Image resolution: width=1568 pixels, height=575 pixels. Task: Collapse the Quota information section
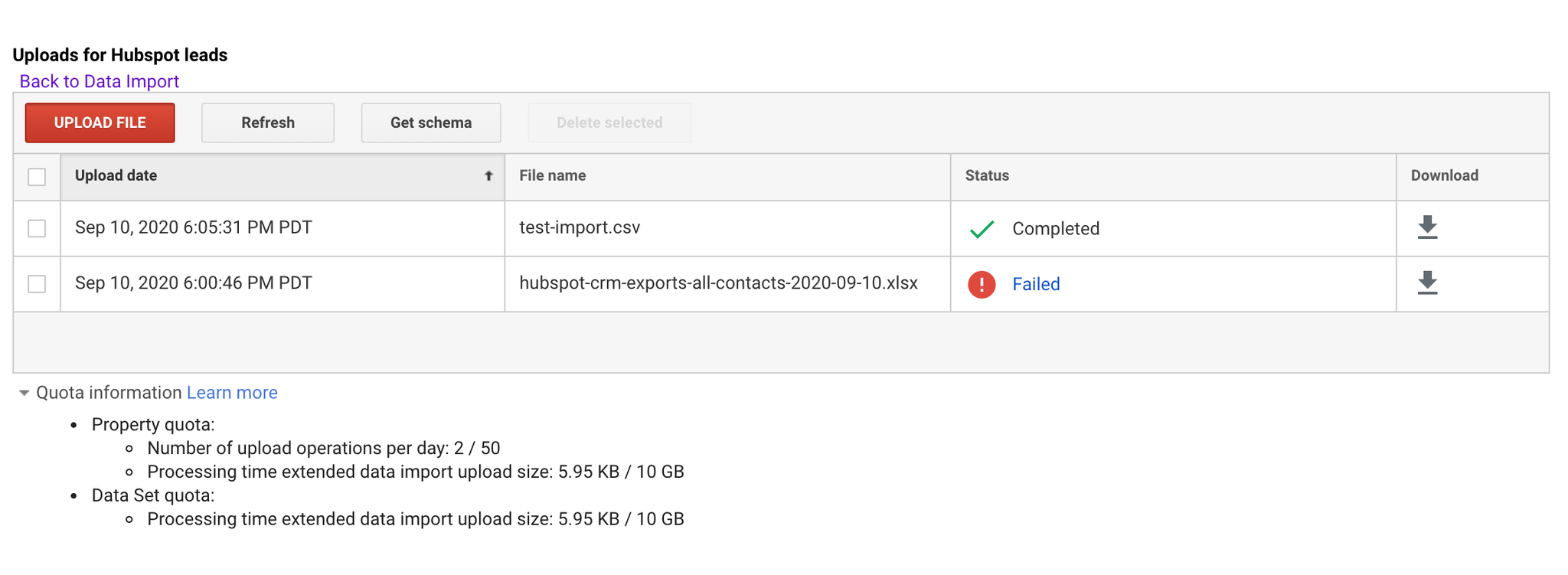point(24,394)
